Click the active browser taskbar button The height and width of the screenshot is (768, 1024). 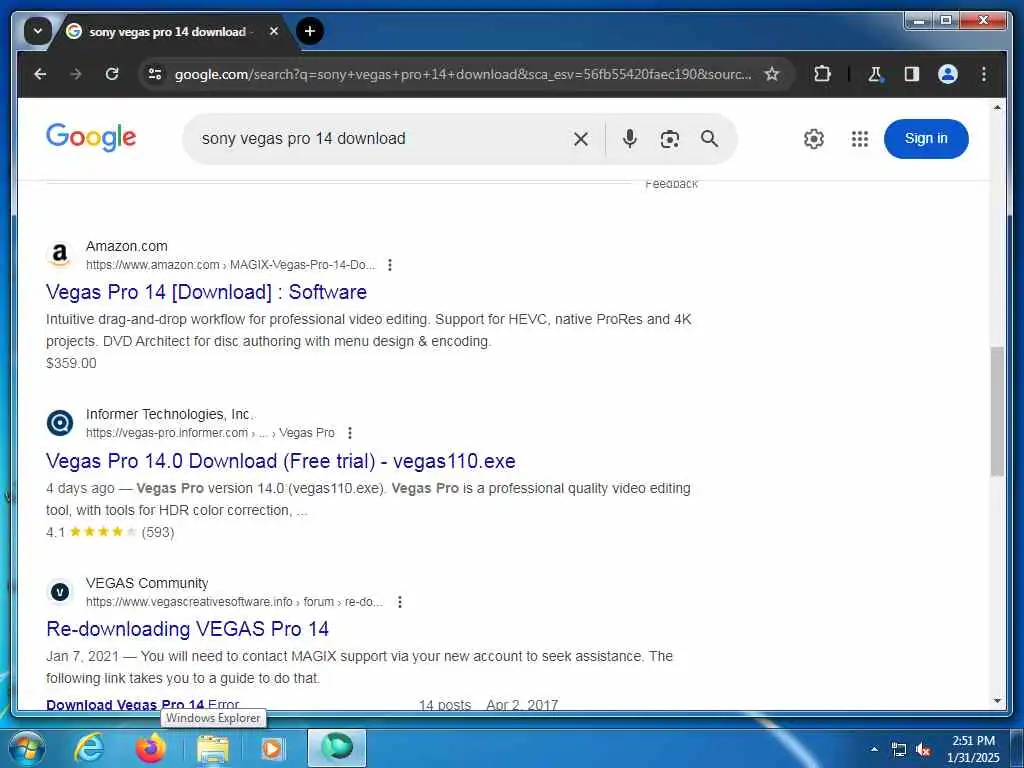tap(337, 748)
